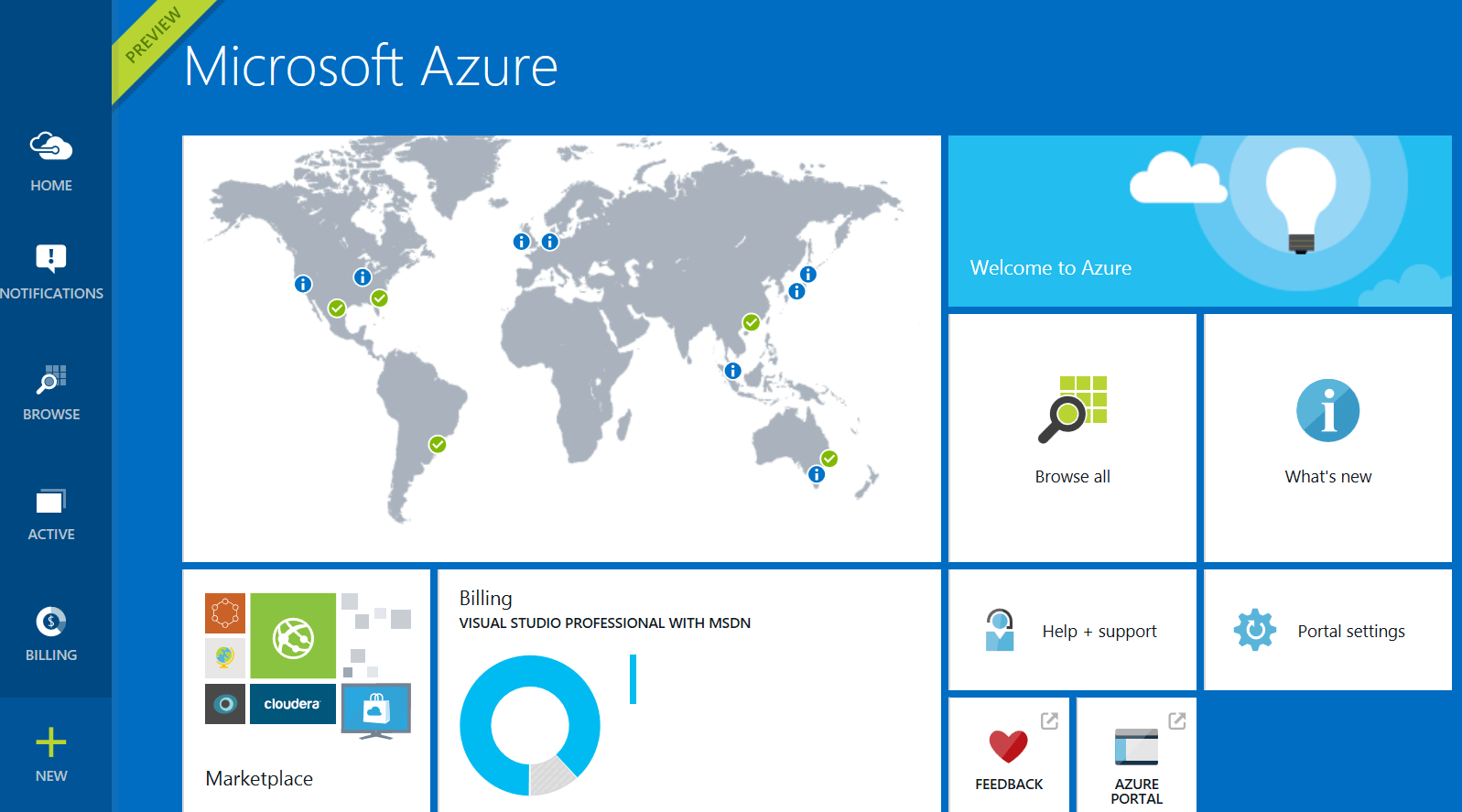Select the green check marker in eastern Australia
Screen dimensions: 1462x812
829,459
